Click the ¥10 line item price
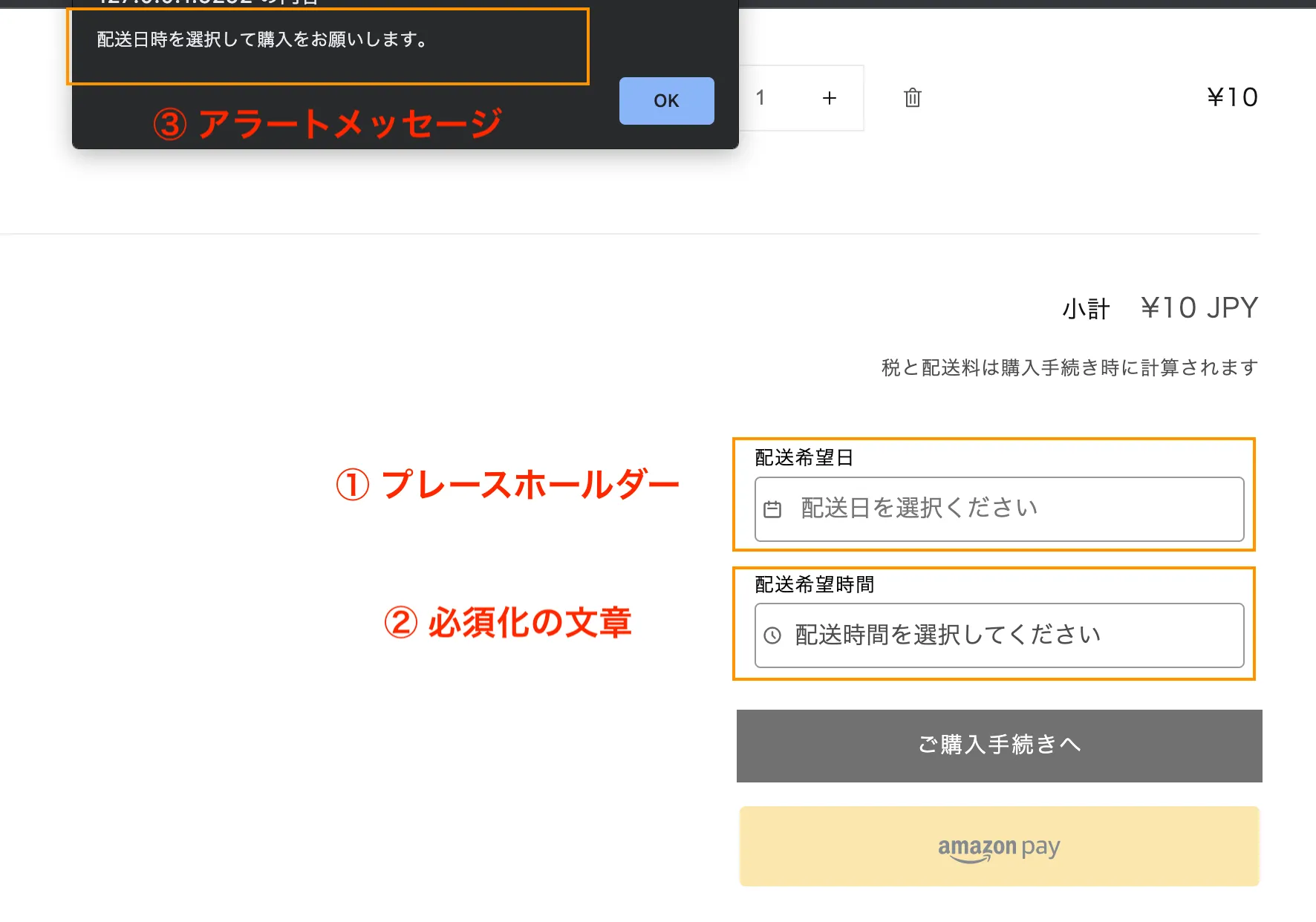 [x=1231, y=97]
